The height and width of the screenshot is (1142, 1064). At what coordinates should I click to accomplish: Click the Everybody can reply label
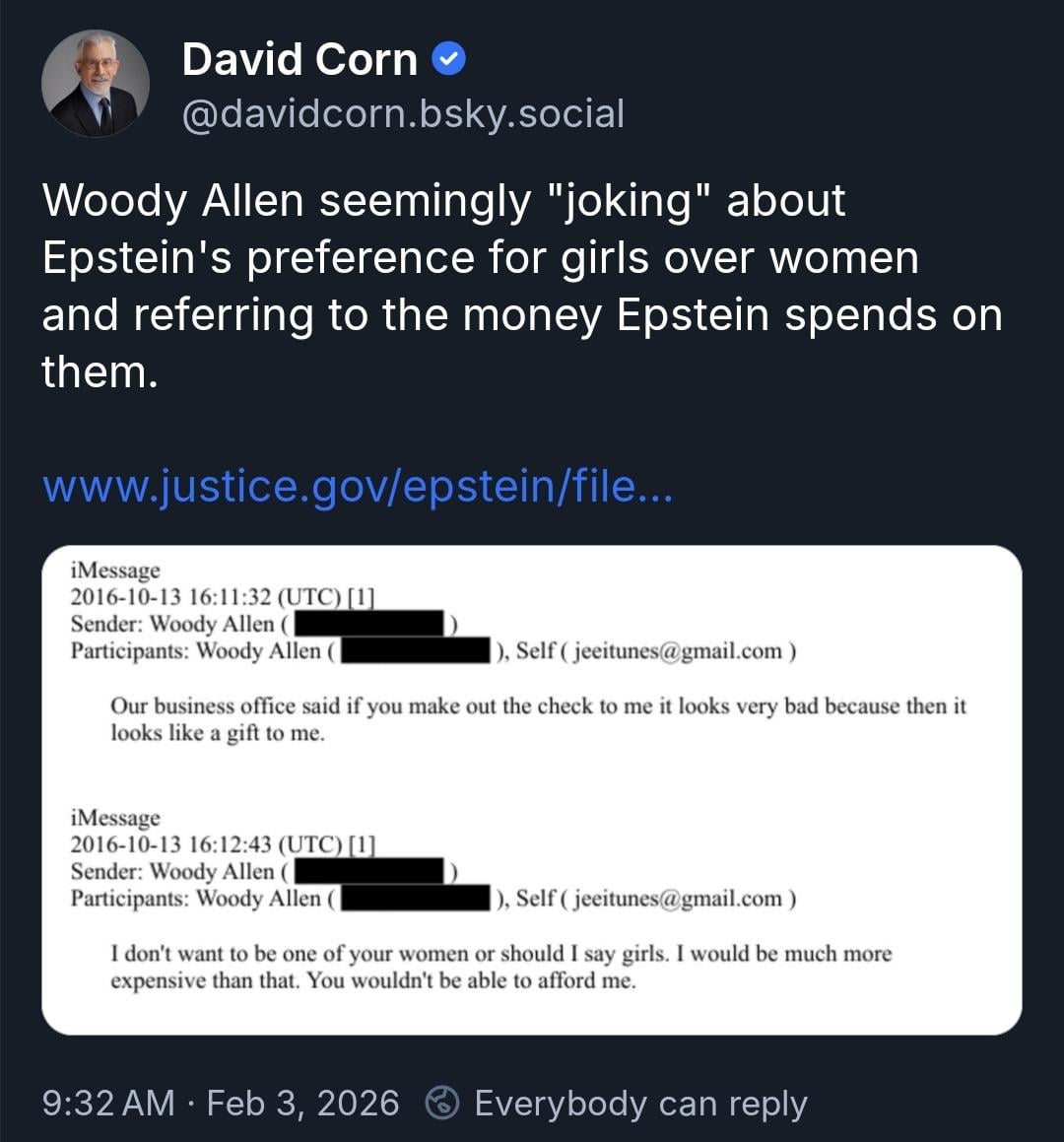point(640,1103)
